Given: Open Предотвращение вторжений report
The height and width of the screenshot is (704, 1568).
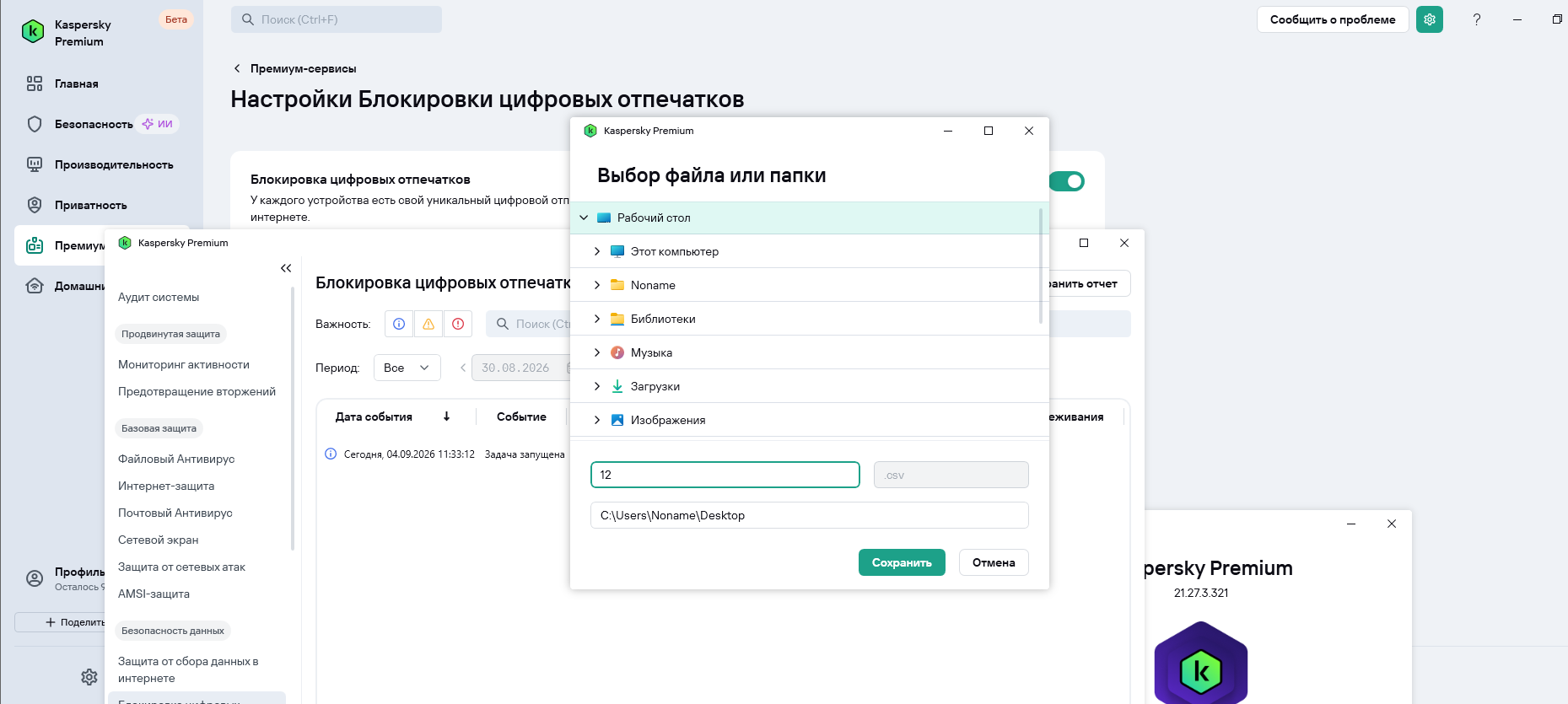Looking at the screenshot, I should [197, 391].
